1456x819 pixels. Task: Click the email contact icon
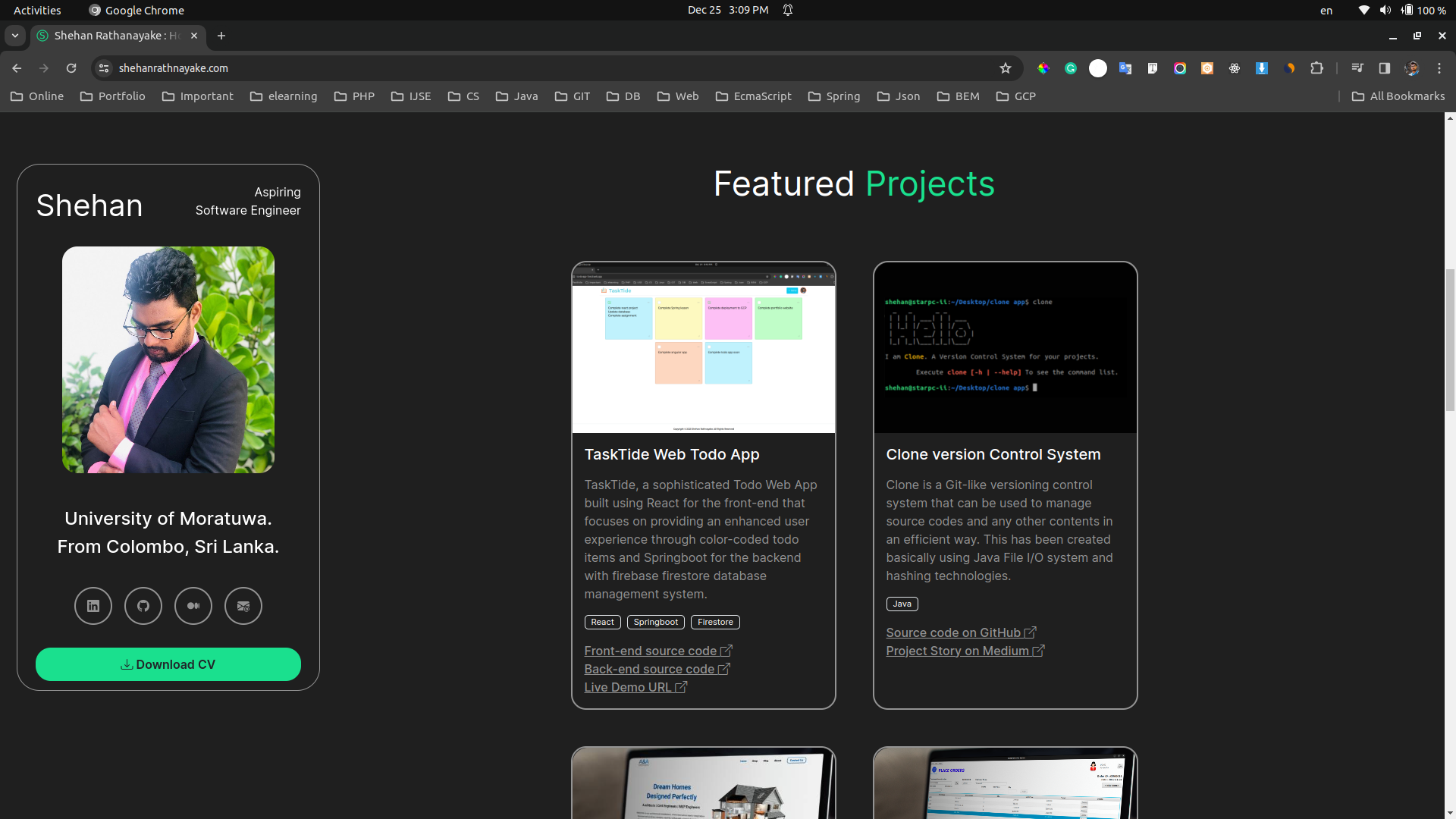pyautogui.click(x=243, y=606)
